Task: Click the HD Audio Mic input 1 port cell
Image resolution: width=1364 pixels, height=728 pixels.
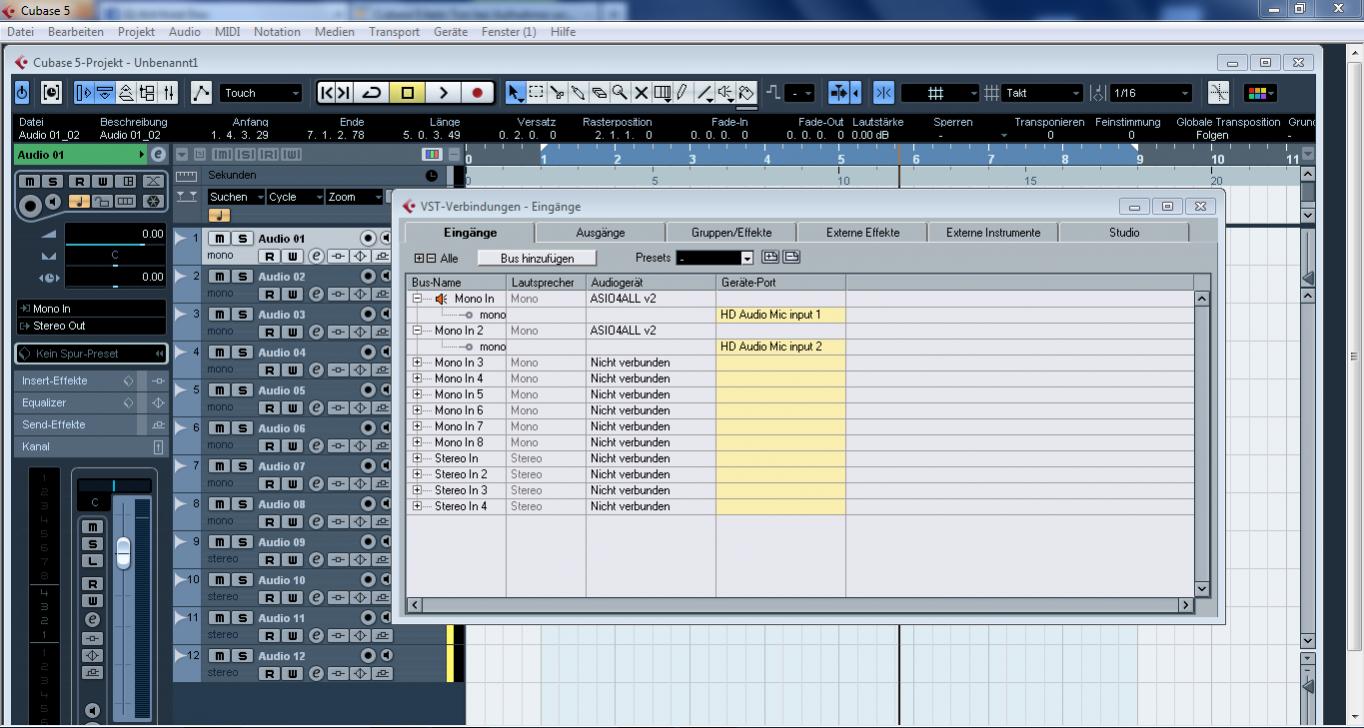Action: tap(780, 314)
